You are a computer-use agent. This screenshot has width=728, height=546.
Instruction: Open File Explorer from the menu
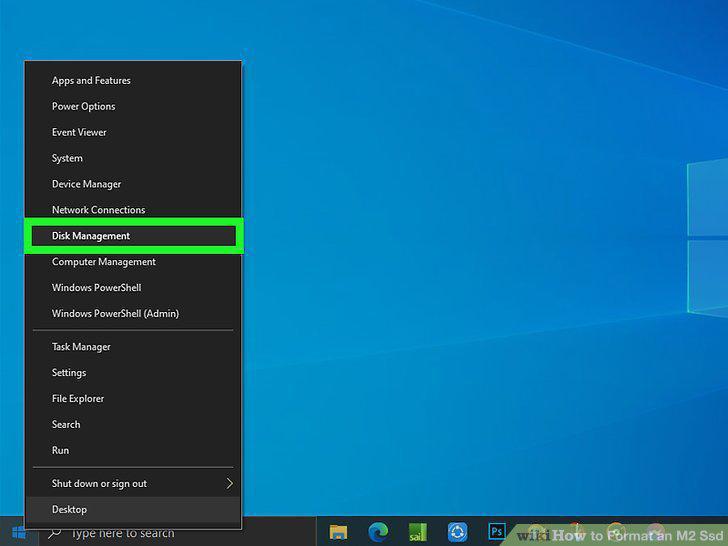pyautogui.click(x=133, y=399)
